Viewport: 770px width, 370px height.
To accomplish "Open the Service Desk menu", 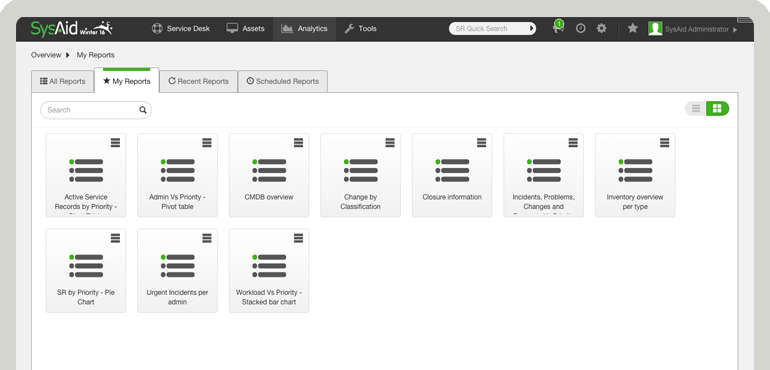I will pos(180,28).
